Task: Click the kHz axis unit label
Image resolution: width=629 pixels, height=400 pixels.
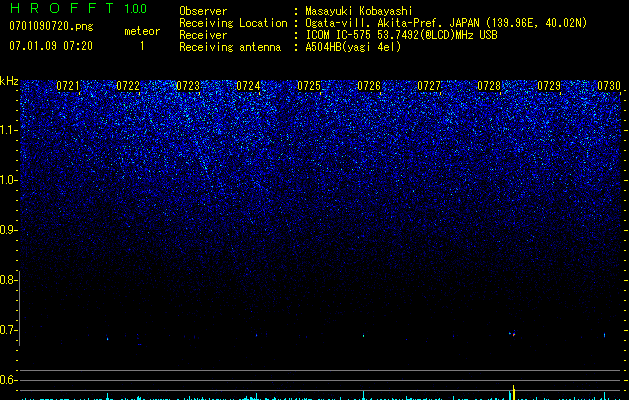Action: coord(9,81)
